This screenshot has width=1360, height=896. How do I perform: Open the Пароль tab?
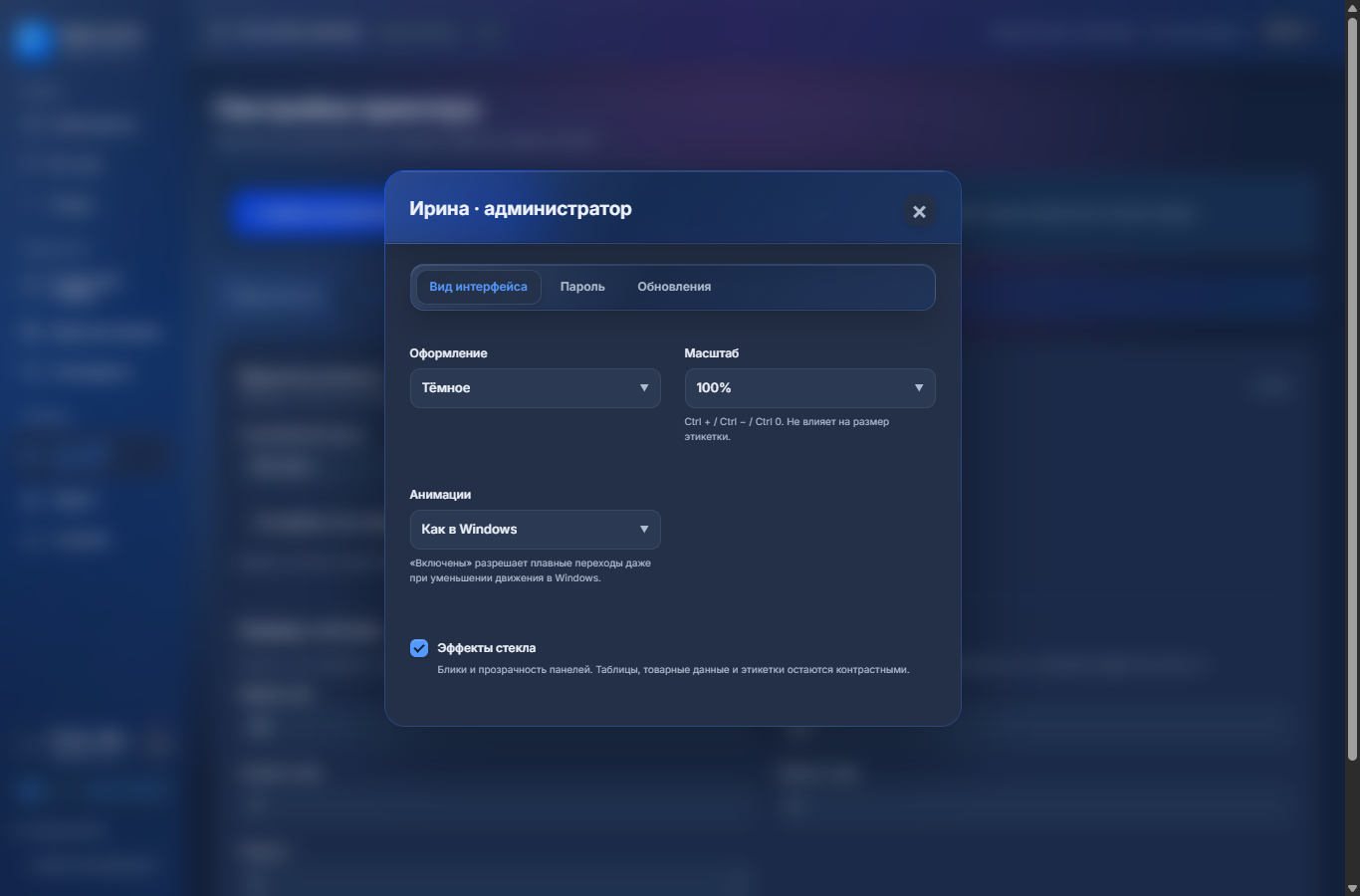pyautogui.click(x=582, y=287)
